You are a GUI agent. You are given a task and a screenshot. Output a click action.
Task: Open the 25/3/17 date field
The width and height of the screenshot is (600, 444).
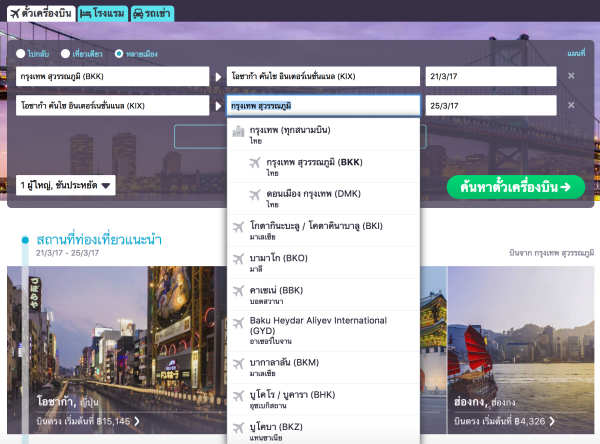click(491, 106)
